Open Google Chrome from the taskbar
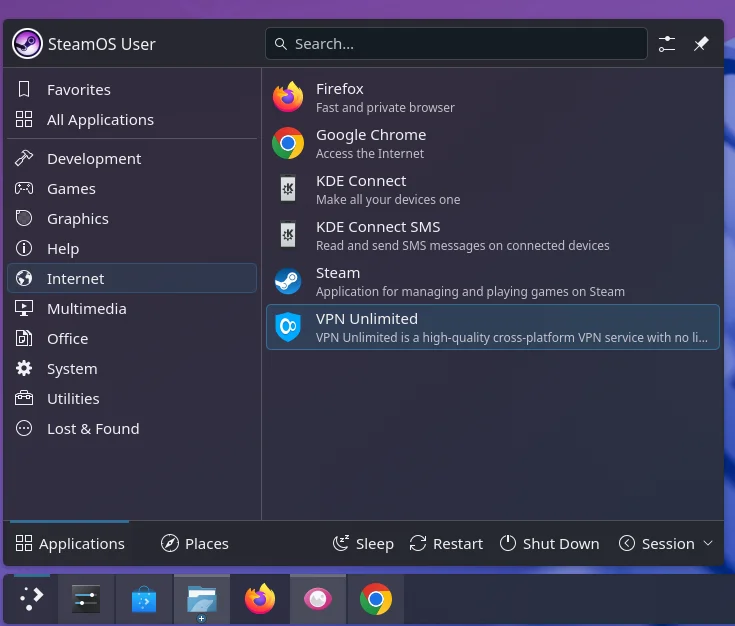This screenshot has width=735, height=626. click(376, 598)
